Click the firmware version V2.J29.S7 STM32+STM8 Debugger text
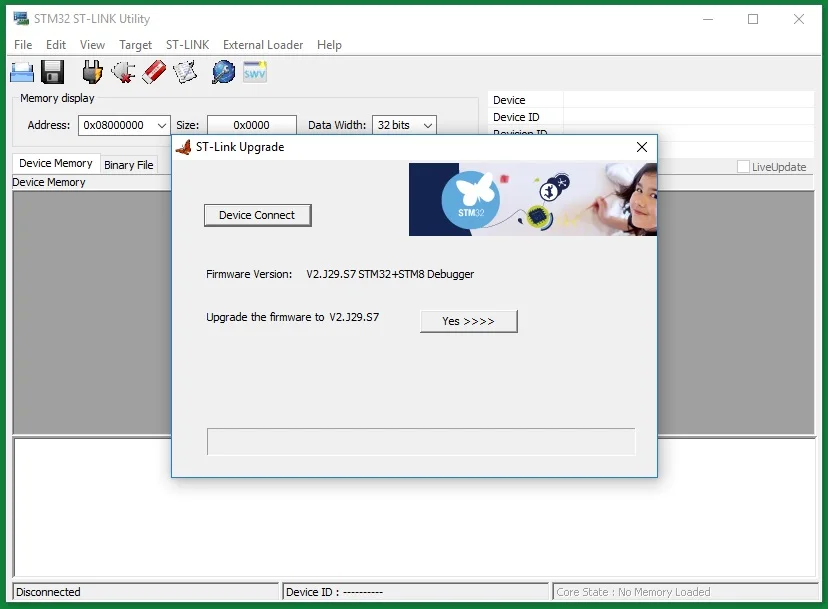The height and width of the screenshot is (609, 828). [390, 274]
